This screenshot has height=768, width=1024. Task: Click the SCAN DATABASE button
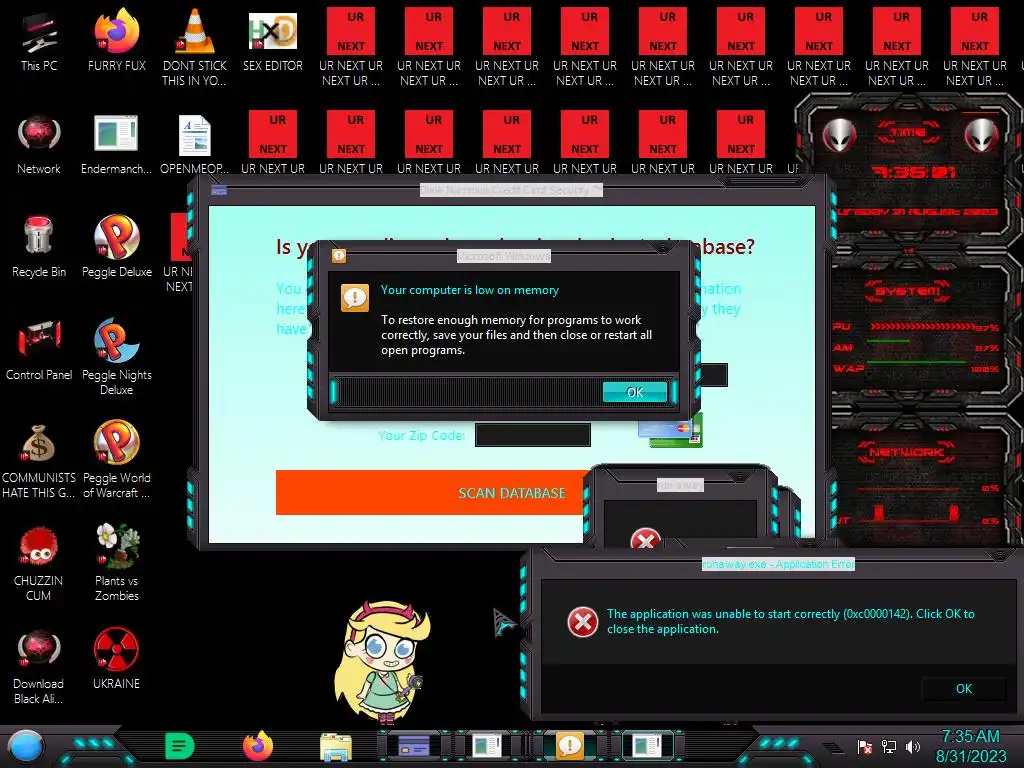429,492
